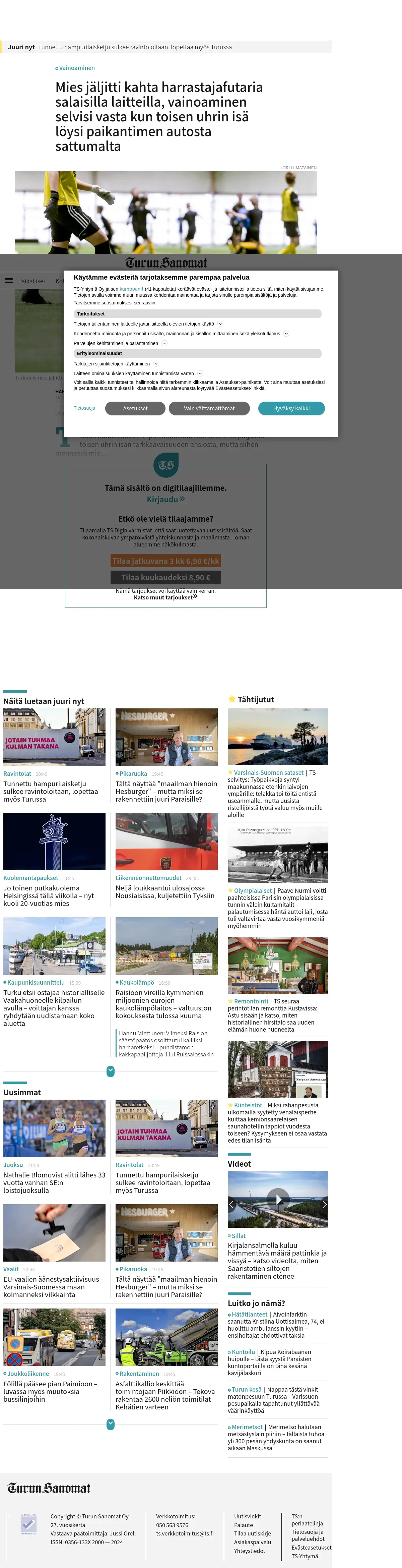Open the green-walled manor room photo
402x1568 pixels.
(278, 966)
